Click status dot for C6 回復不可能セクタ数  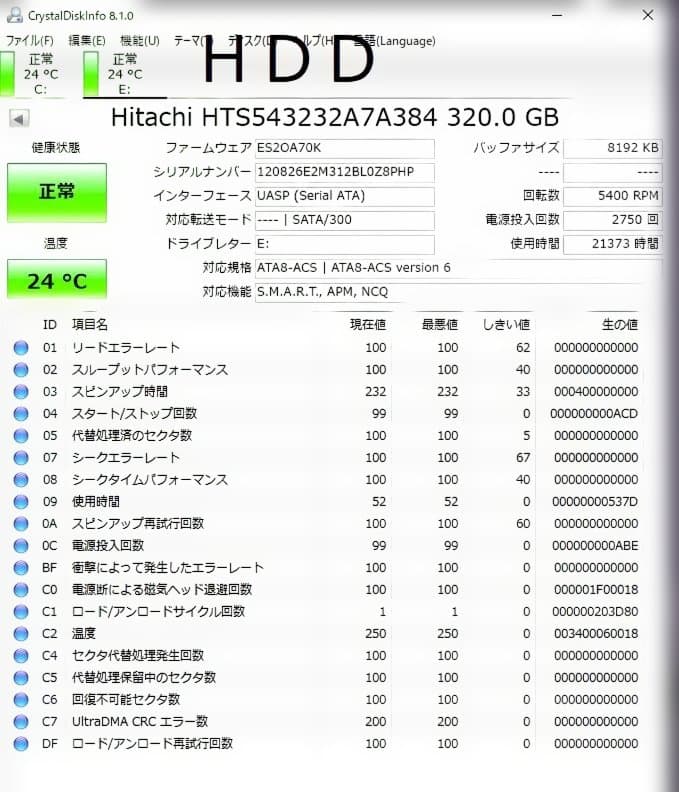pyautogui.click(x=21, y=700)
